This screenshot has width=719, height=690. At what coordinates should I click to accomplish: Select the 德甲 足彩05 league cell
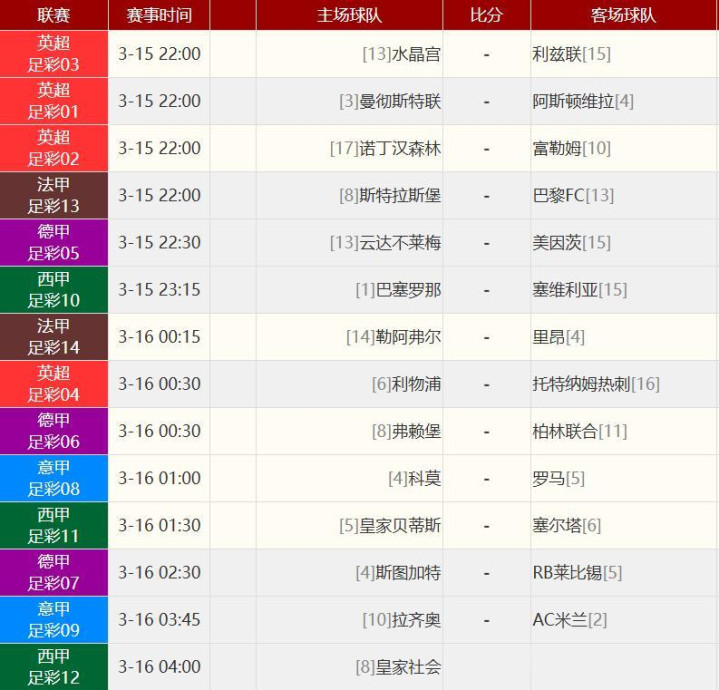click(x=54, y=243)
